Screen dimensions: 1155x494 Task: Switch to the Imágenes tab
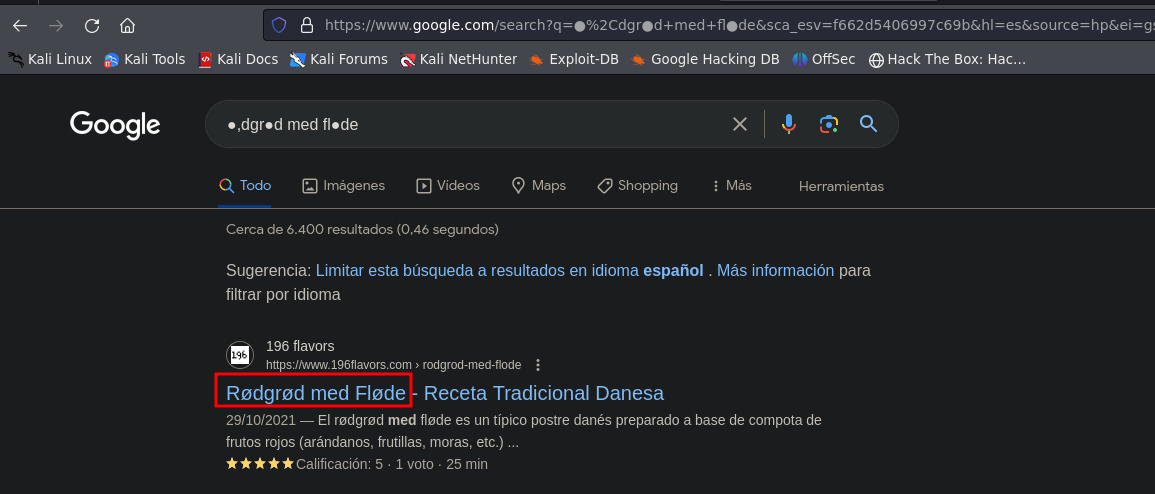tap(343, 186)
